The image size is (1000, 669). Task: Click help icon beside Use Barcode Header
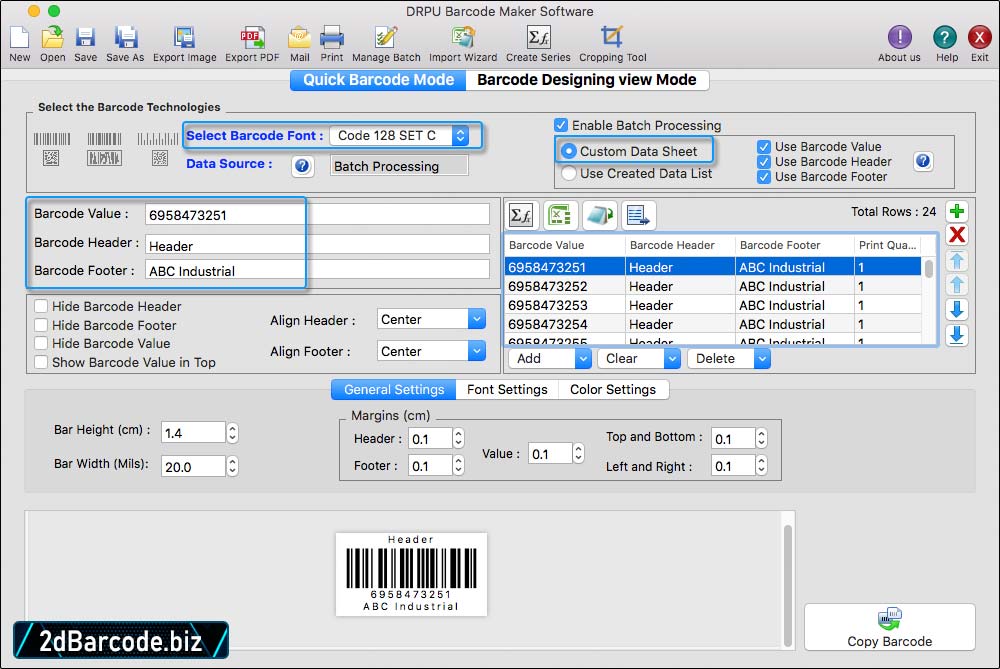coord(923,161)
